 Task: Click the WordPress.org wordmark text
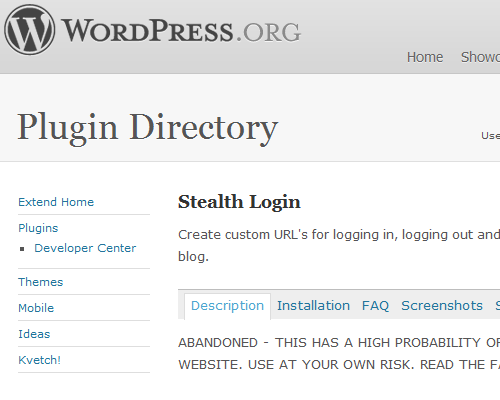pyautogui.click(x=181, y=31)
